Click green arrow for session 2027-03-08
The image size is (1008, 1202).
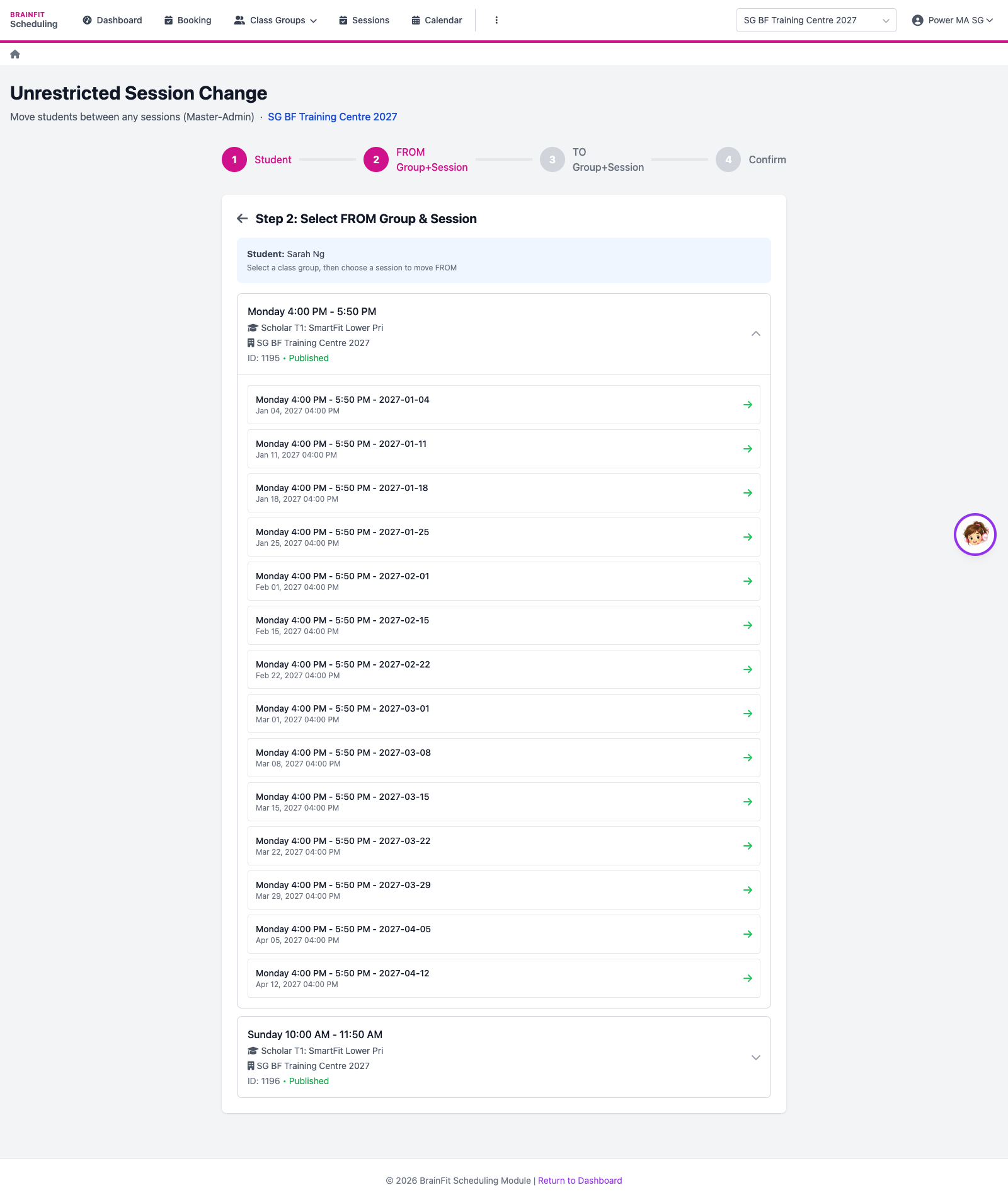pyautogui.click(x=748, y=758)
